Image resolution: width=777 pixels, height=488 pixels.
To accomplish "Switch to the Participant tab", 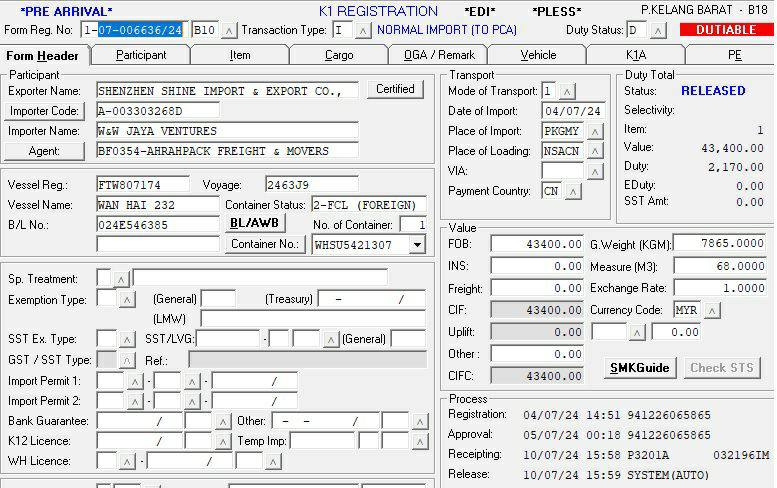I will point(141,55).
